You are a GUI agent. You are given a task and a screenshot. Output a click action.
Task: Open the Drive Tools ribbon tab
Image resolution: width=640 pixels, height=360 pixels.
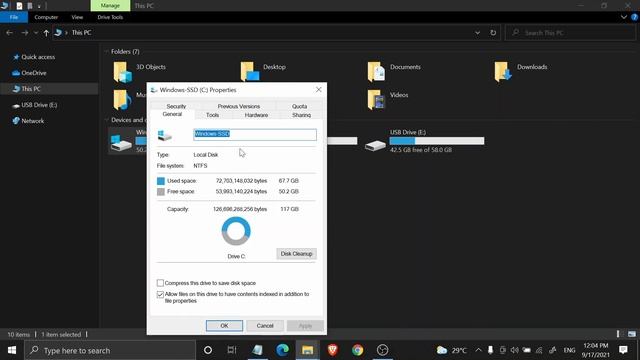tap(110, 17)
